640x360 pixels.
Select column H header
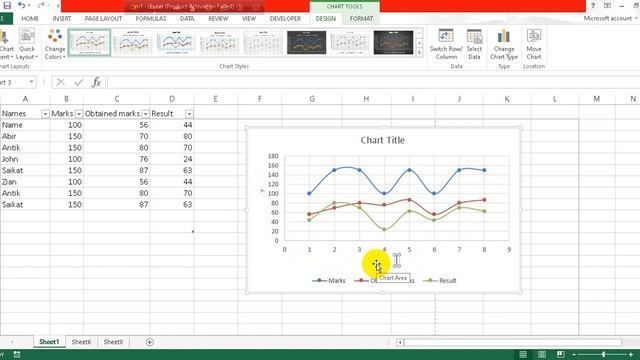coord(366,99)
